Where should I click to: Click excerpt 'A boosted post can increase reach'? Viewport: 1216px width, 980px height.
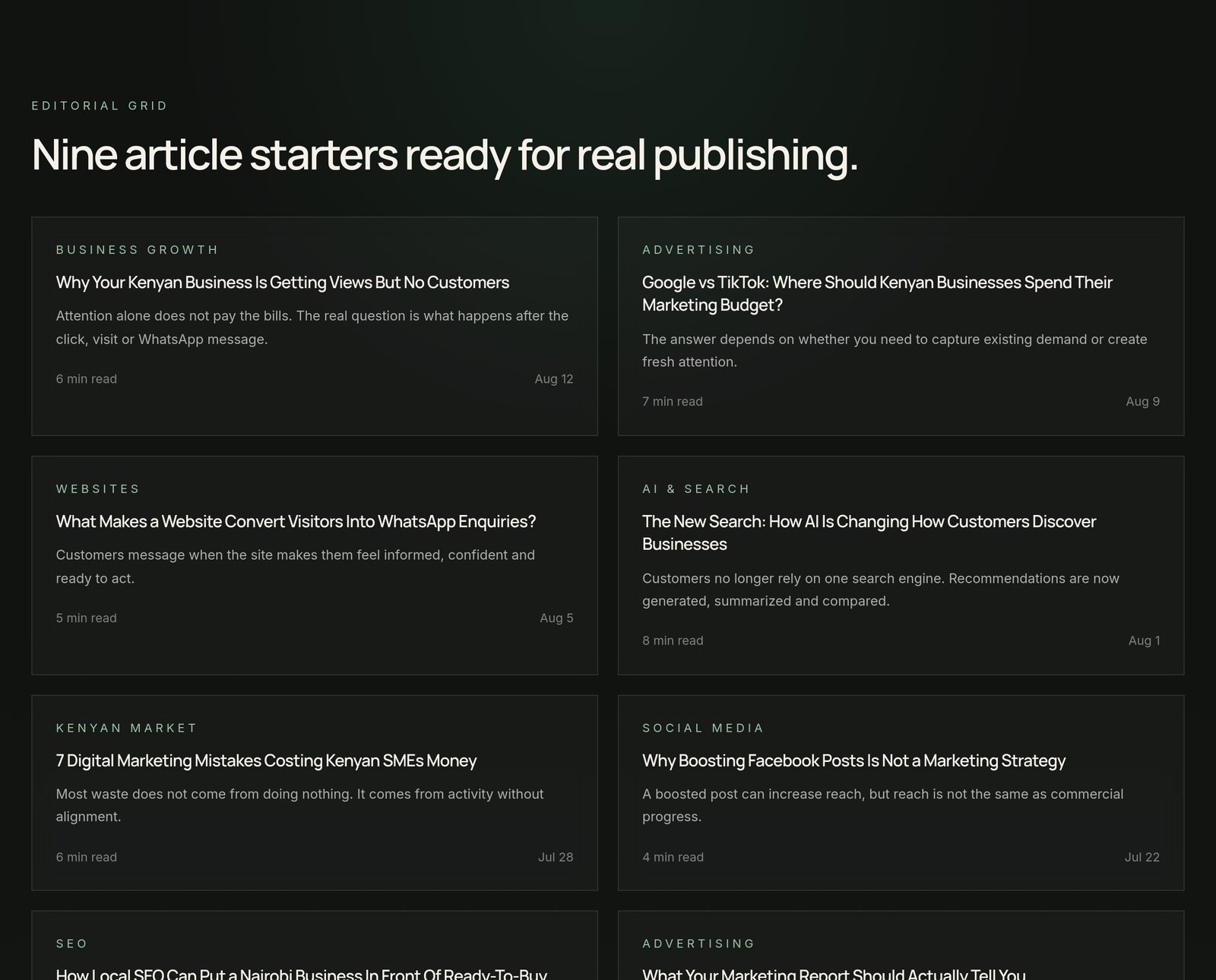click(882, 805)
